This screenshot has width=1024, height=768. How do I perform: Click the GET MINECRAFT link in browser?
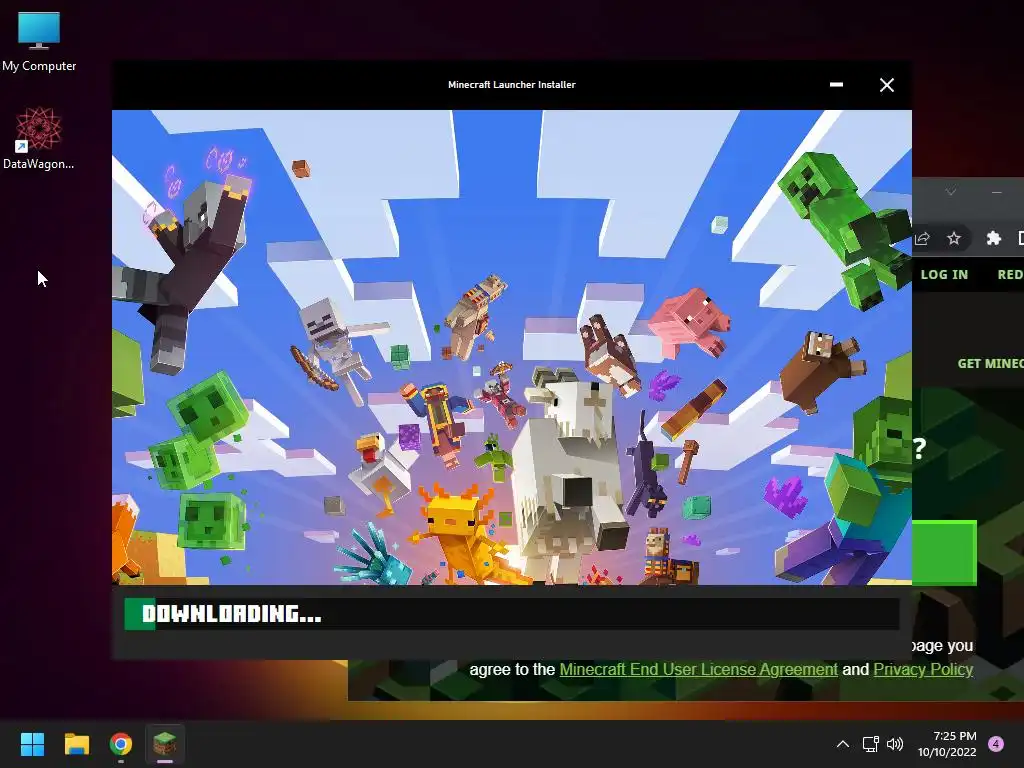990,364
